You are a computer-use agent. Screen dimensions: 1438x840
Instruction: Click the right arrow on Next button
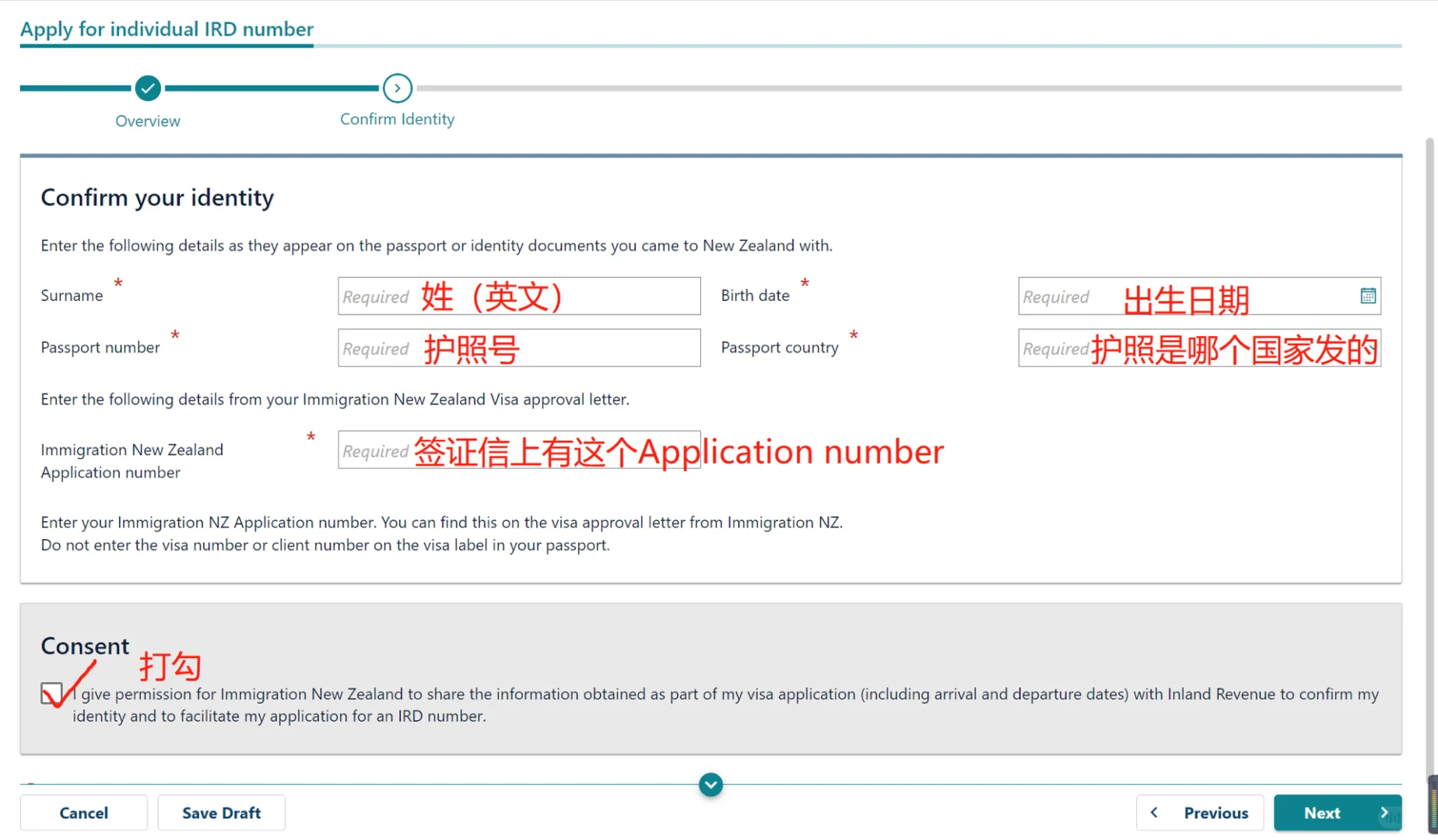coord(1384,813)
